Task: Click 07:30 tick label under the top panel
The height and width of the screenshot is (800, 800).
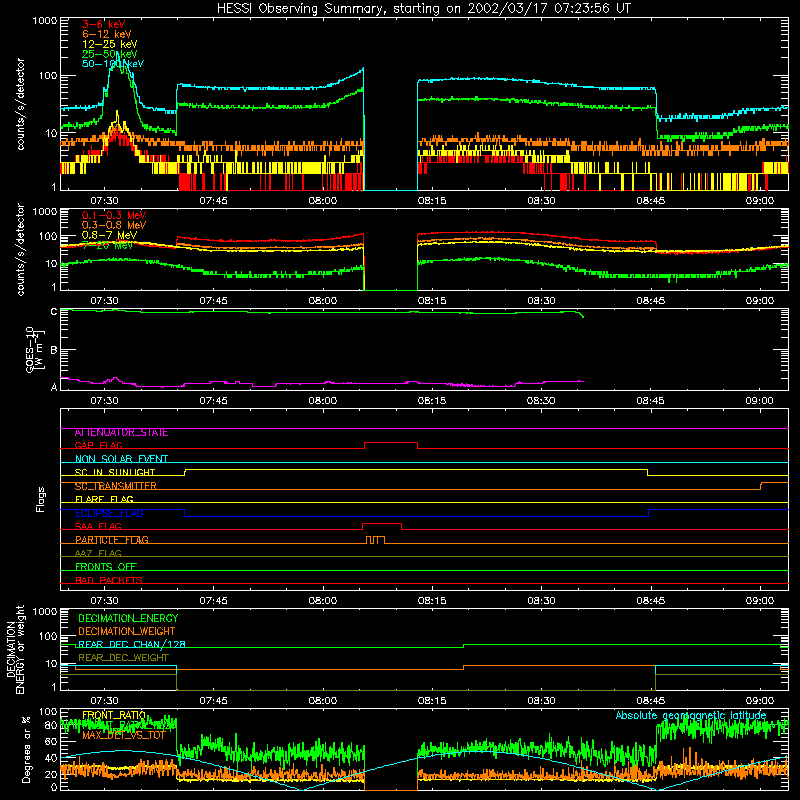Action: (x=104, y=201)
